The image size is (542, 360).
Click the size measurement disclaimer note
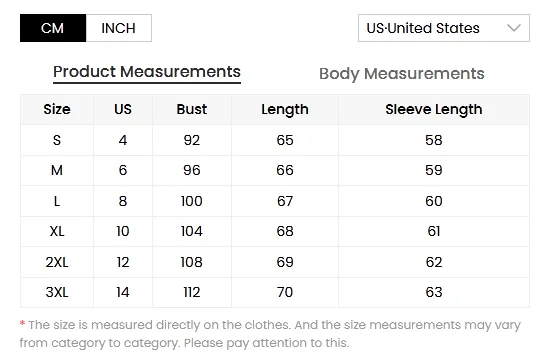click(270, 334)
